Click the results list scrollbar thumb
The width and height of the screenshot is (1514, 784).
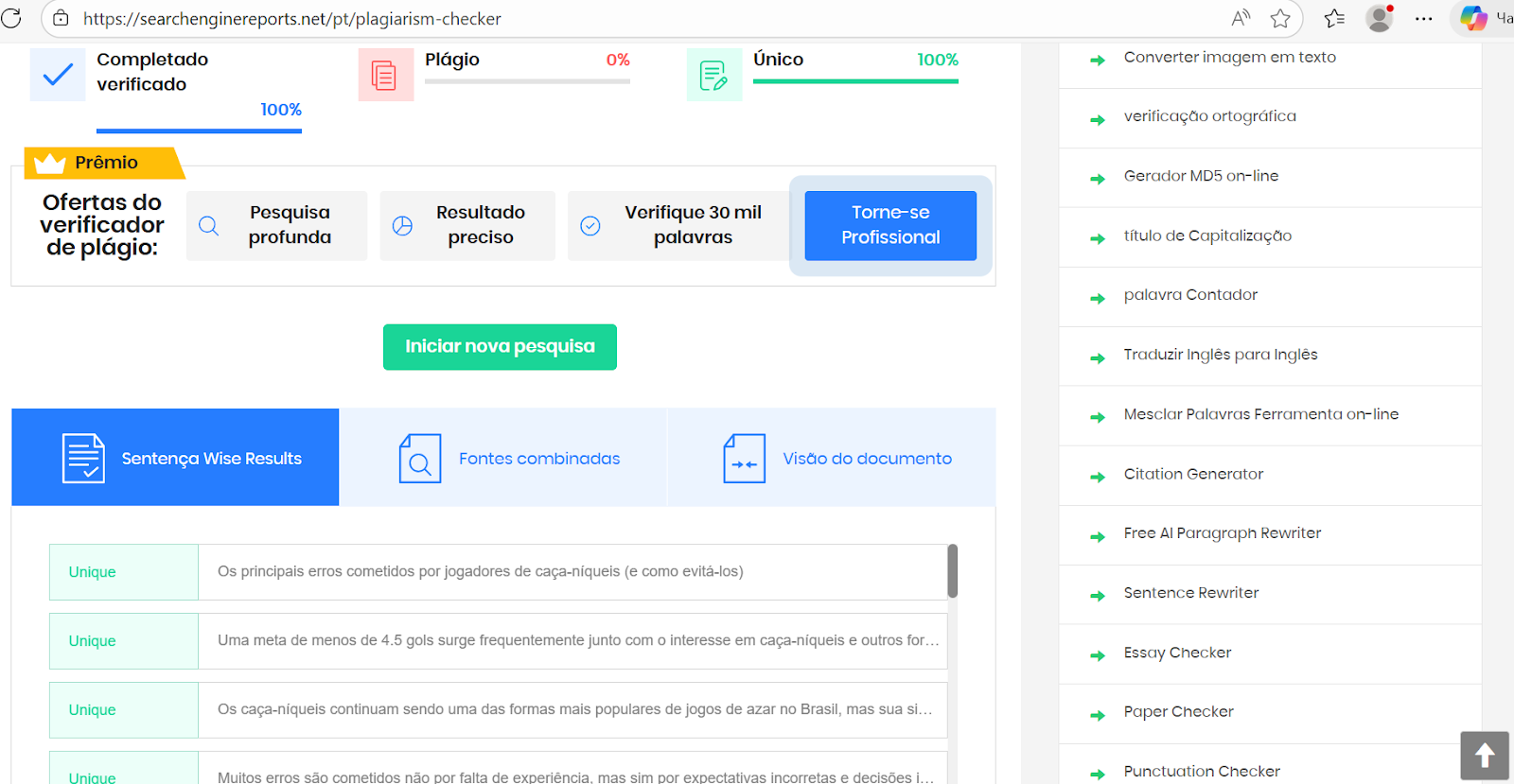pos(952,571)
